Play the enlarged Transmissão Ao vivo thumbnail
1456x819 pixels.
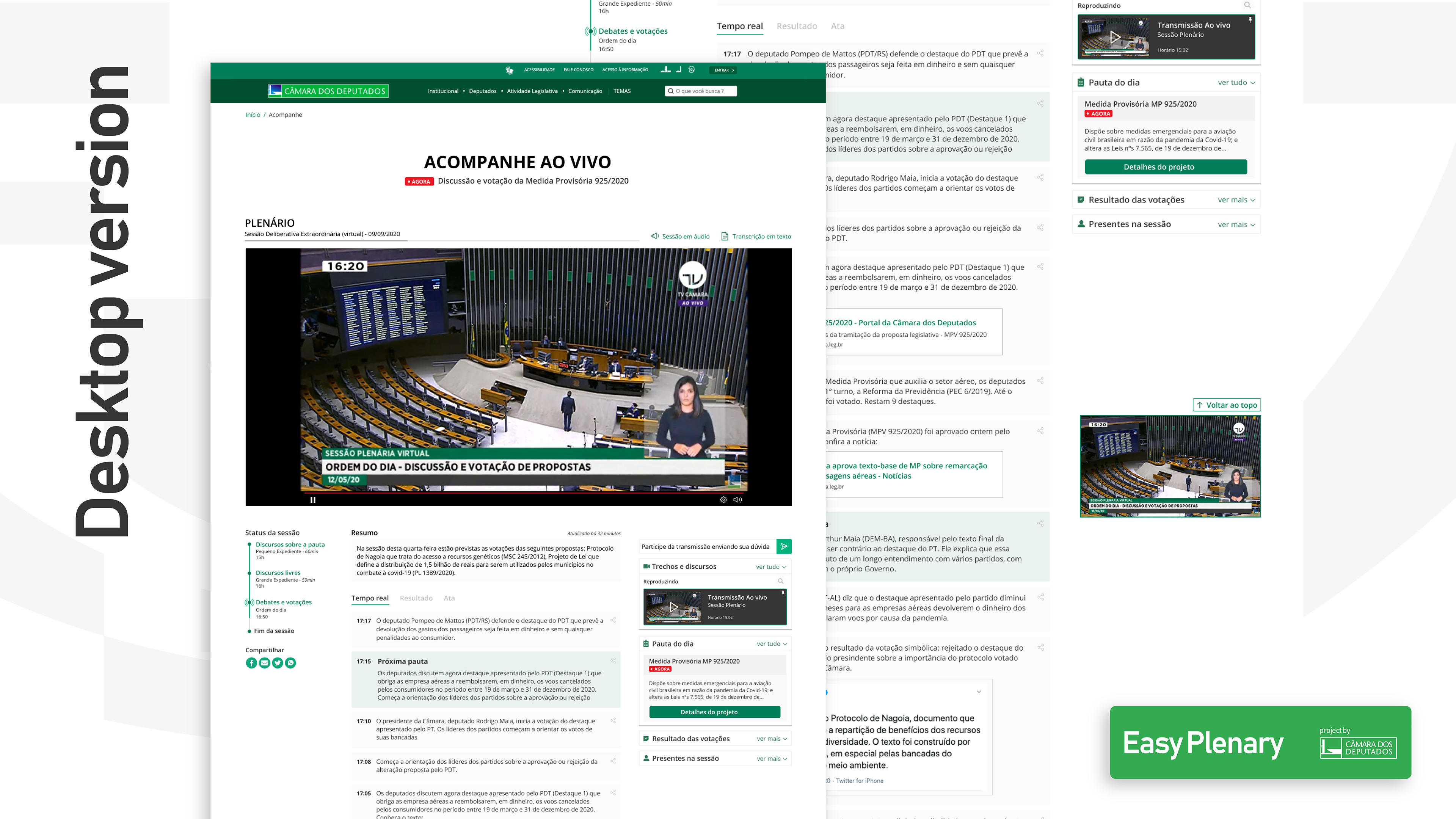(1115, 37)
